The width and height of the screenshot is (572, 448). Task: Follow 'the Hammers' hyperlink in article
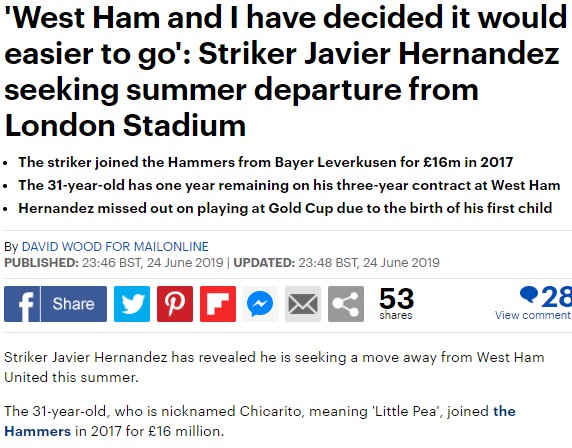point(260,421)
